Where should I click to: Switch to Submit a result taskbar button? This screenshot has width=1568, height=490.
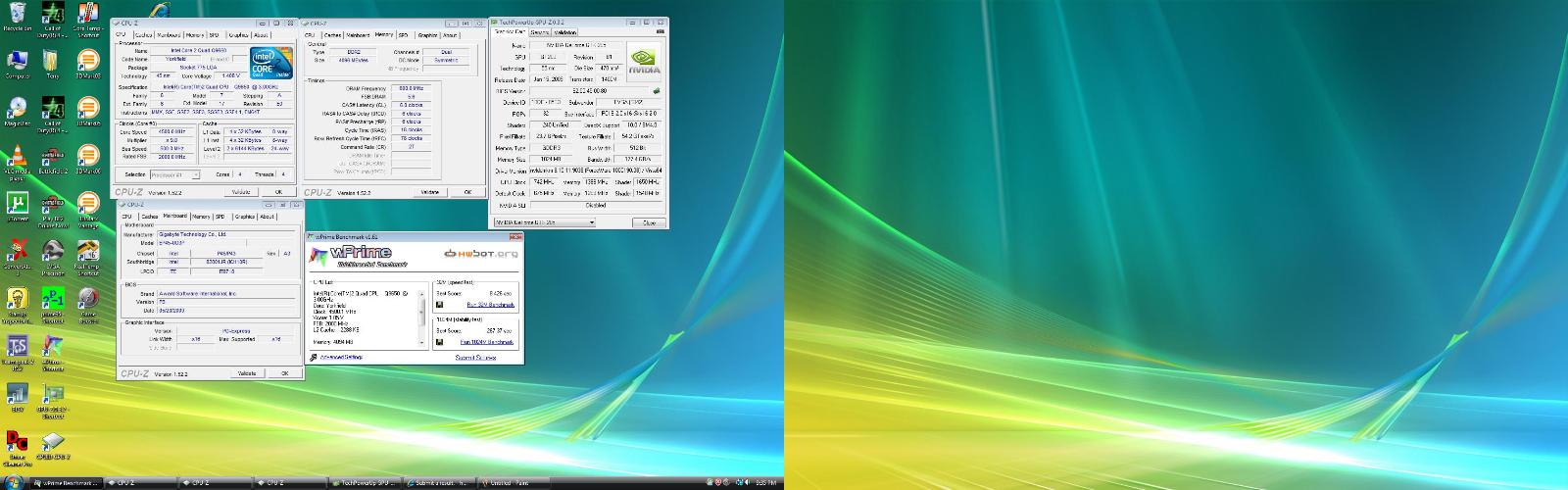tap(438, 483)
